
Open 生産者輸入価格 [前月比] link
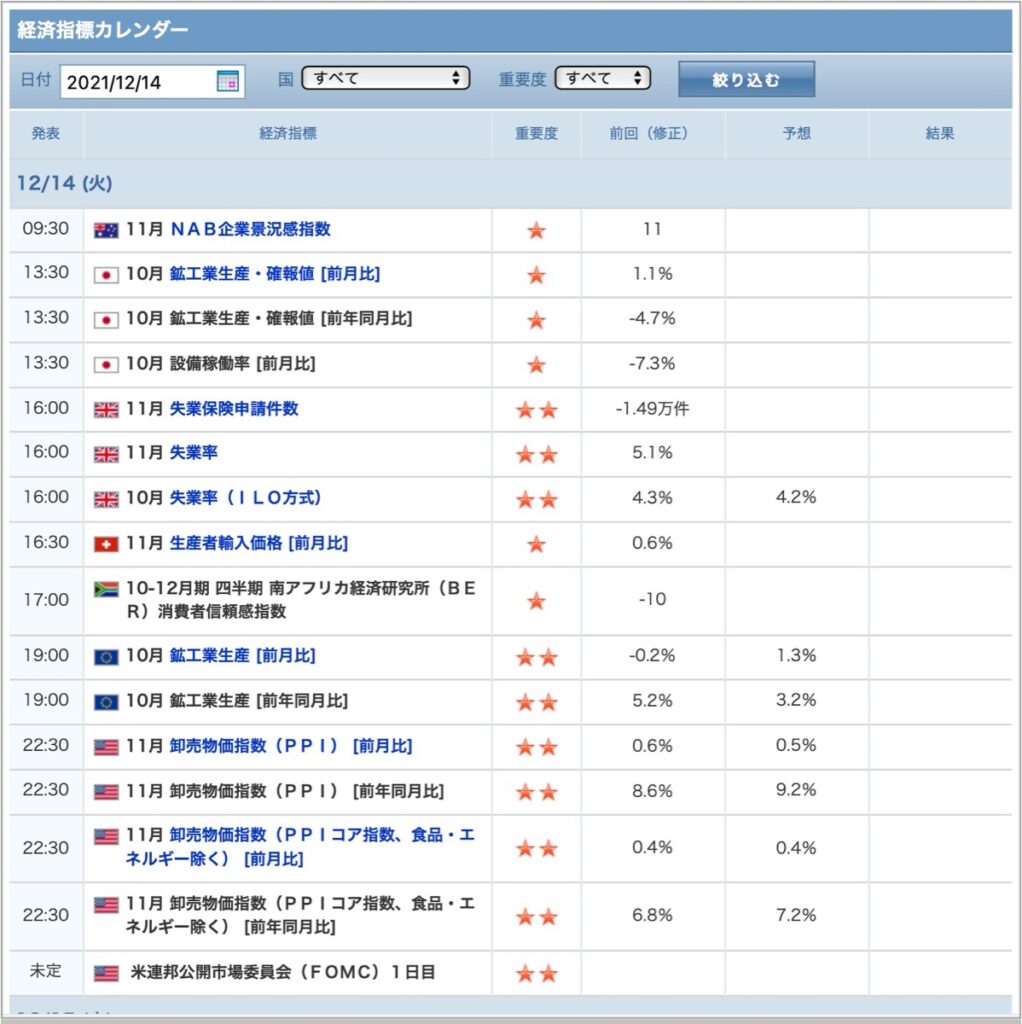point(259,543)
